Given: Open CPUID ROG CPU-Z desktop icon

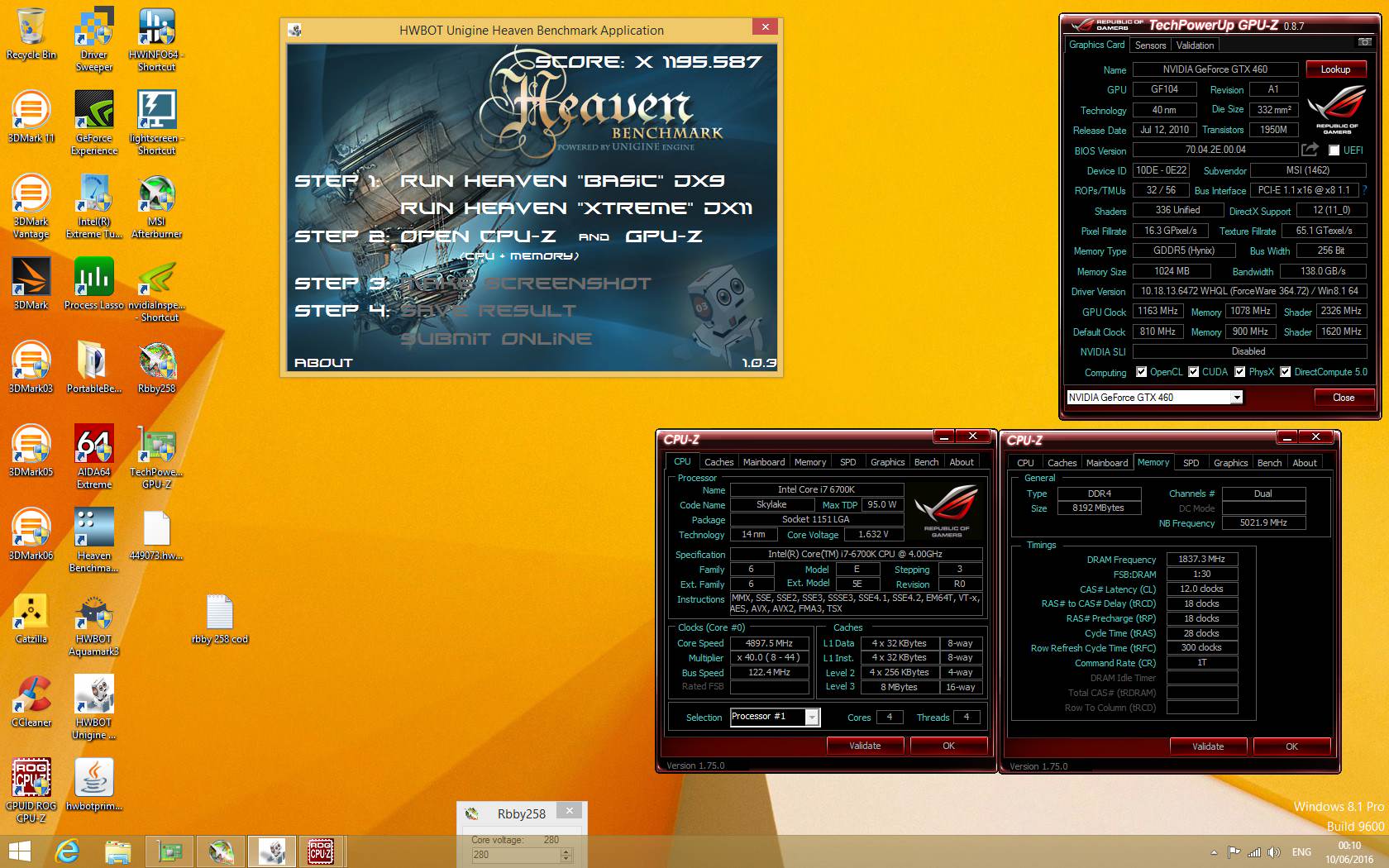Looking at the screenshot, I should click(x=31, y=790).
